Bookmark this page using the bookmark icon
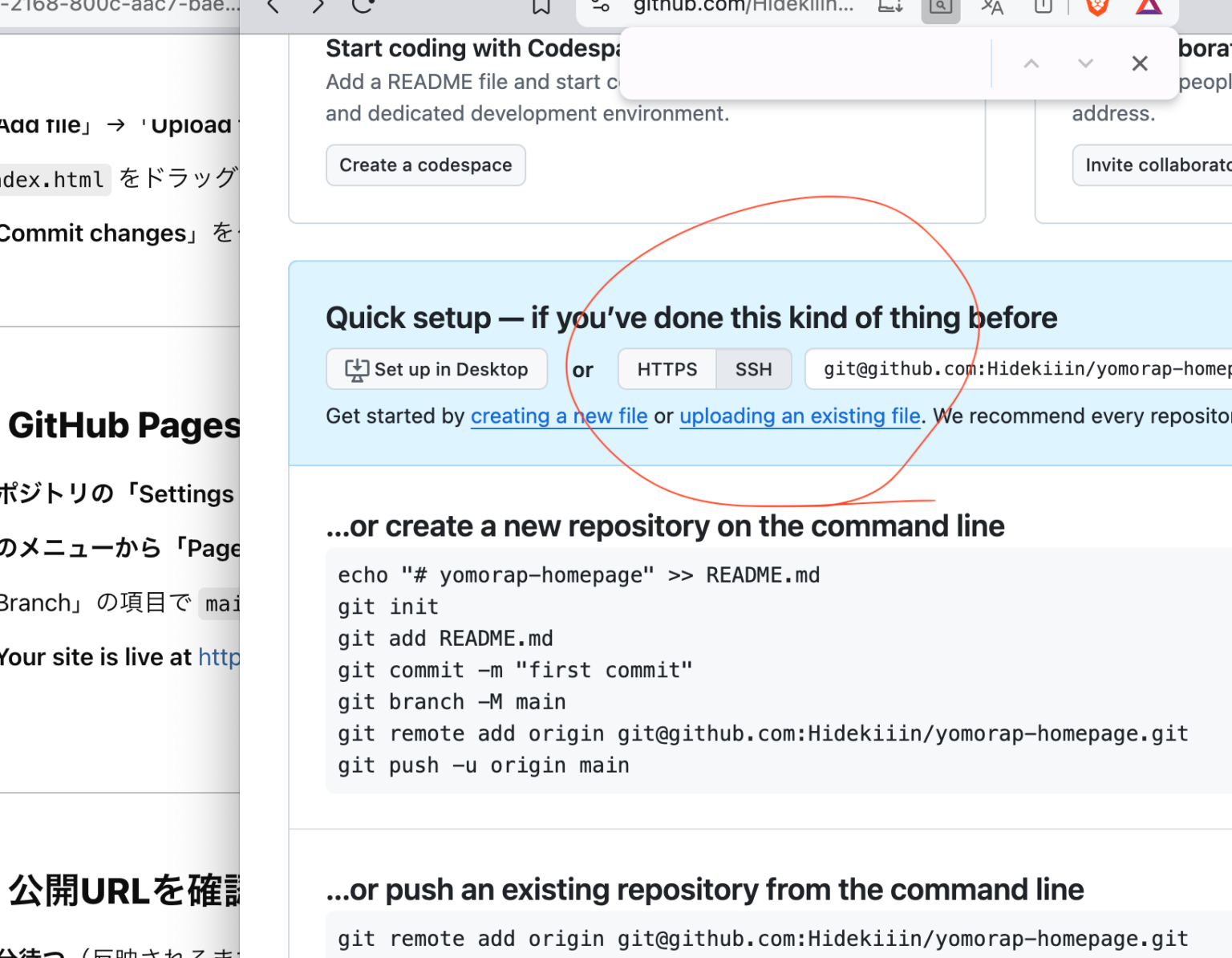 tap(540, 6)
